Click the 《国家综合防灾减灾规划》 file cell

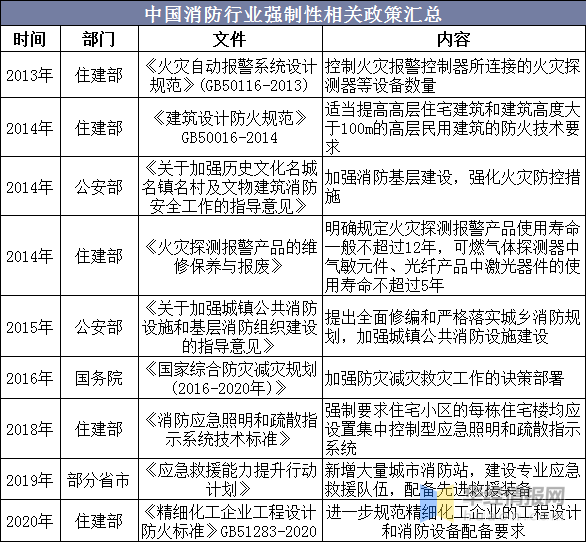pos(230,378)
